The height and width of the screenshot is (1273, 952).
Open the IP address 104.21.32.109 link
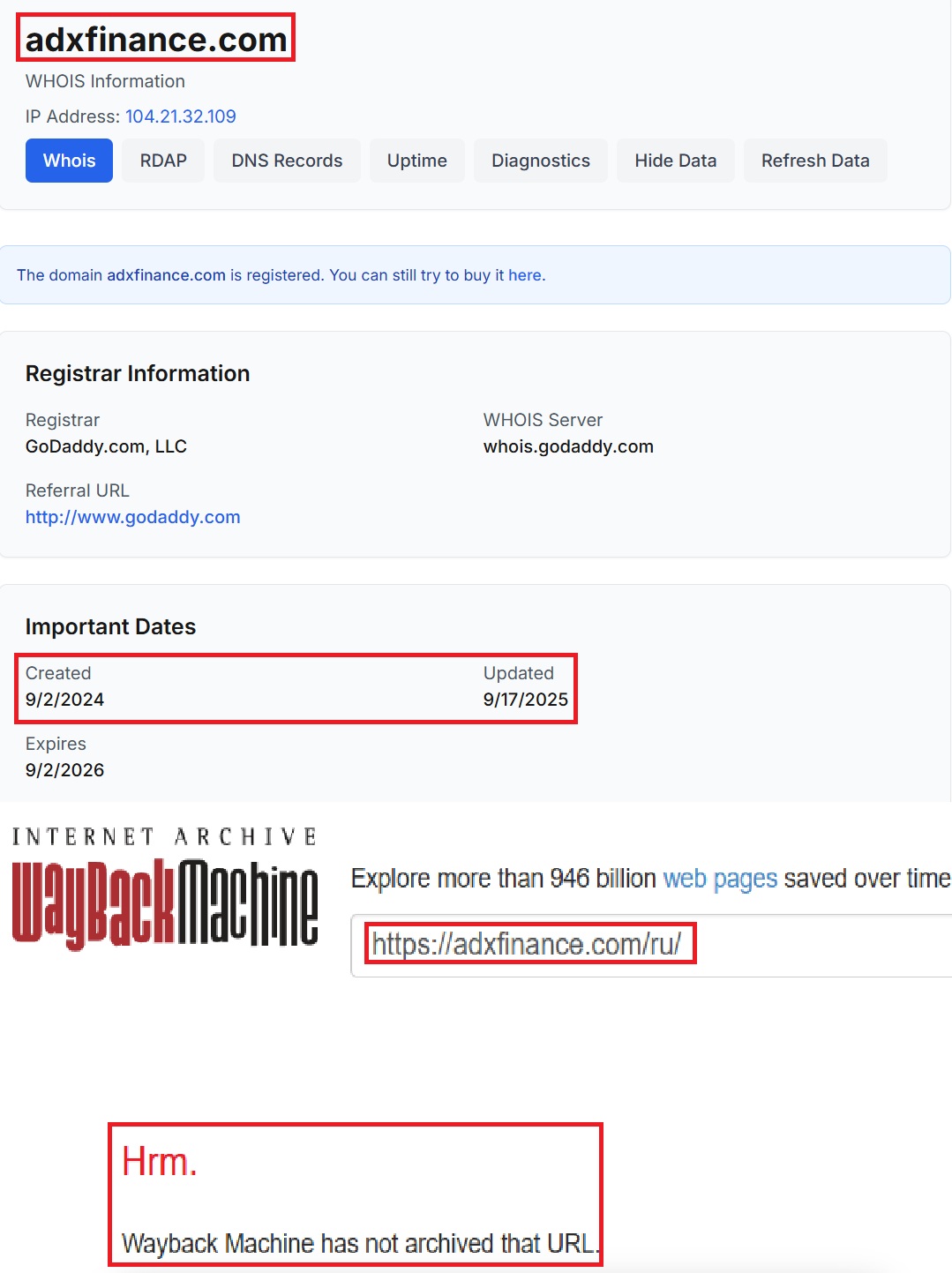point(180,116)
